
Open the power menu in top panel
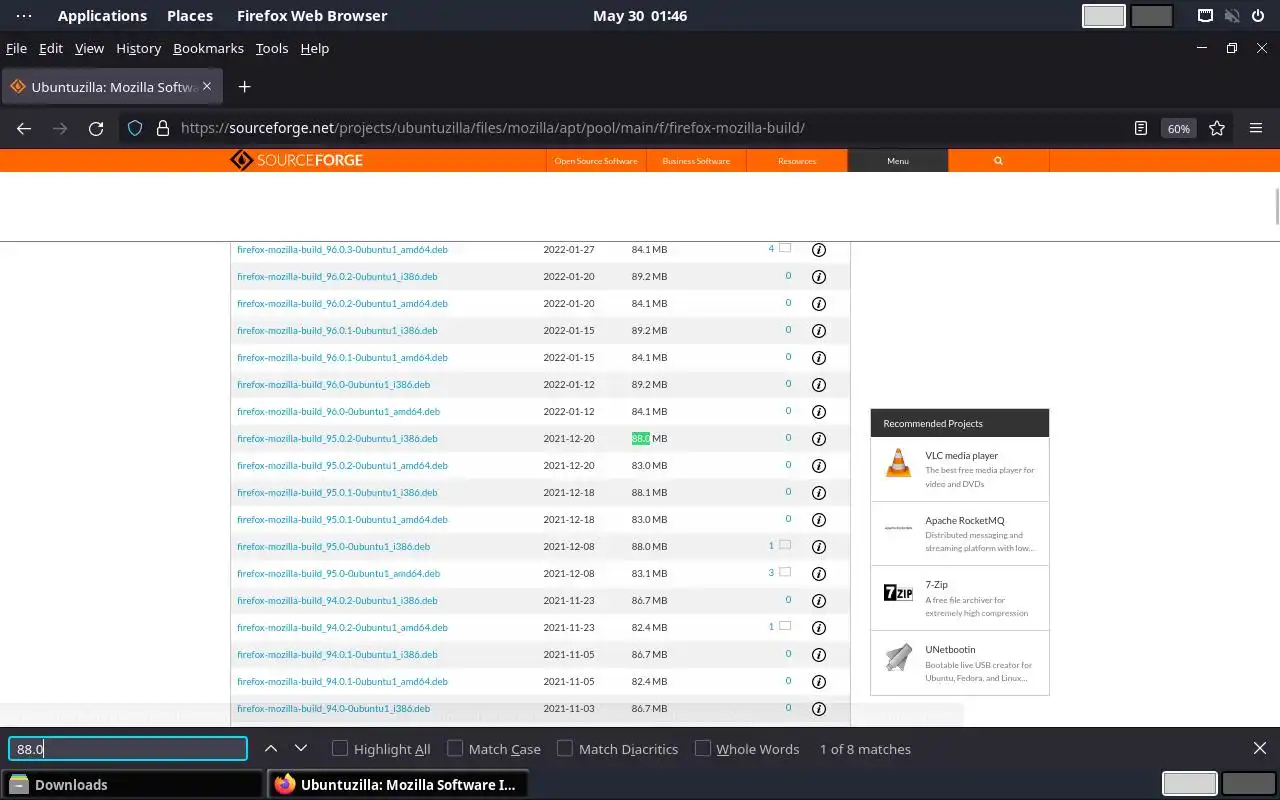[x=1256, y=16]
